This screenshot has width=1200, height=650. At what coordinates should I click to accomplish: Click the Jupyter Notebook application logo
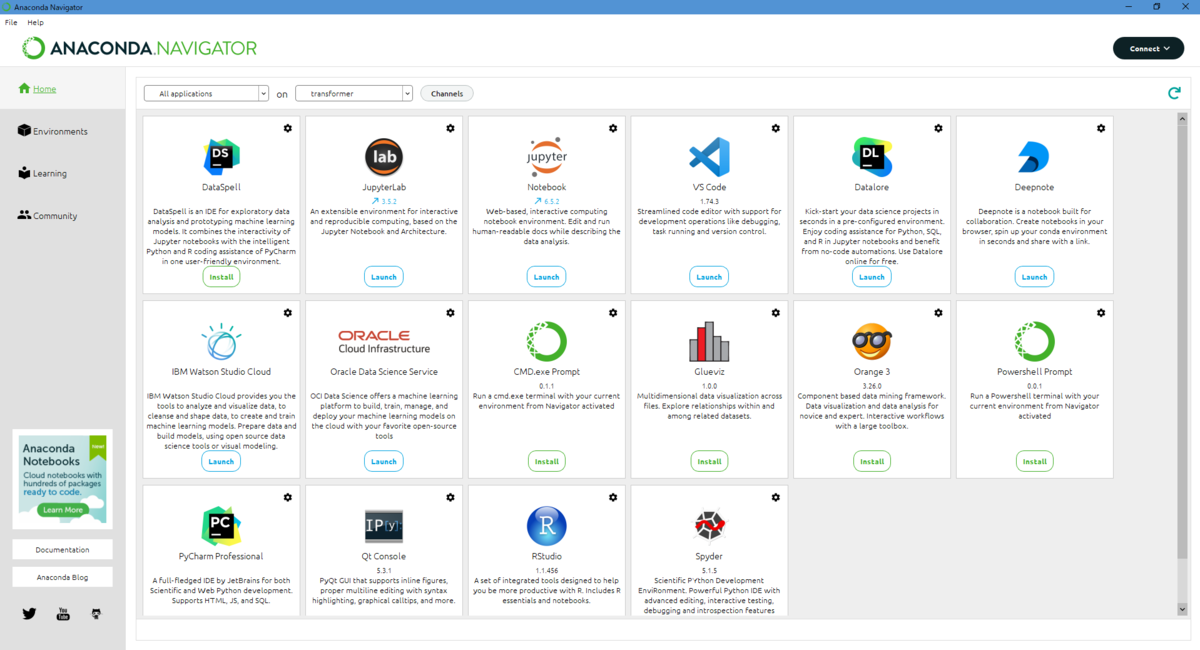[546, 157]
